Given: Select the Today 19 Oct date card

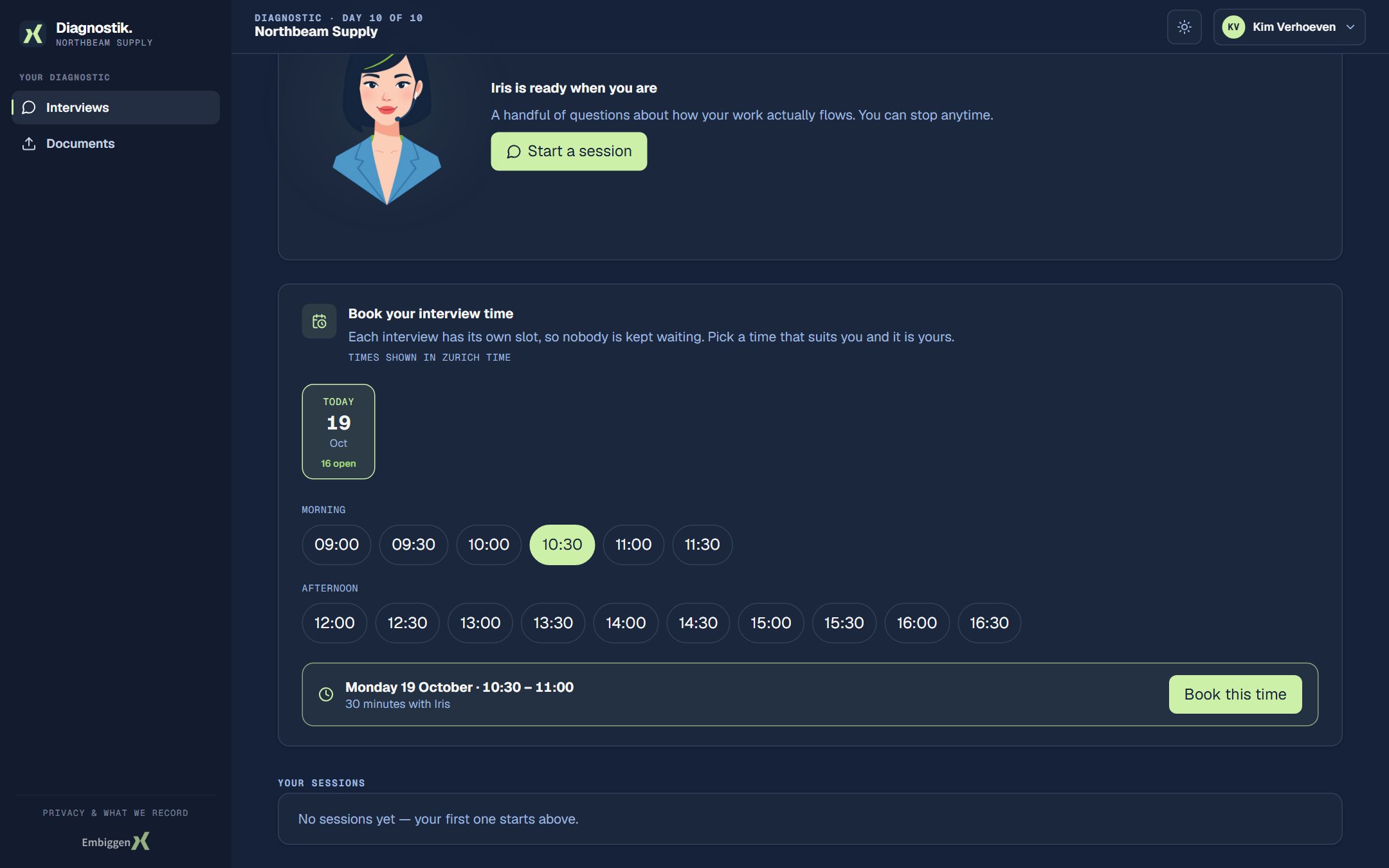Looking at the screenshot, I should [338, 431].
